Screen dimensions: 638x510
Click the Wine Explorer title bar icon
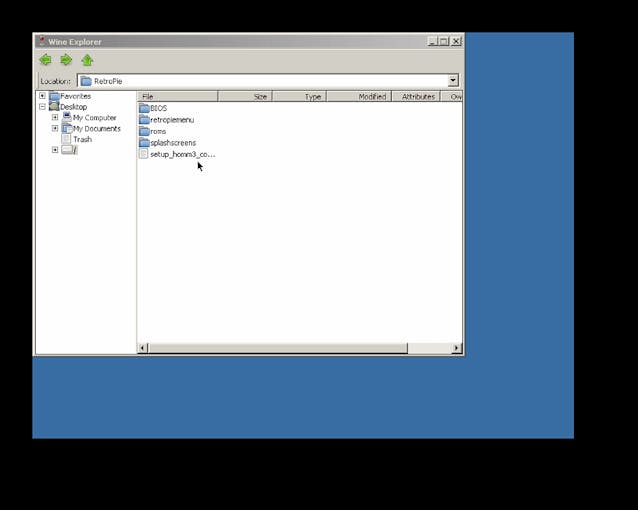[42, 41]
